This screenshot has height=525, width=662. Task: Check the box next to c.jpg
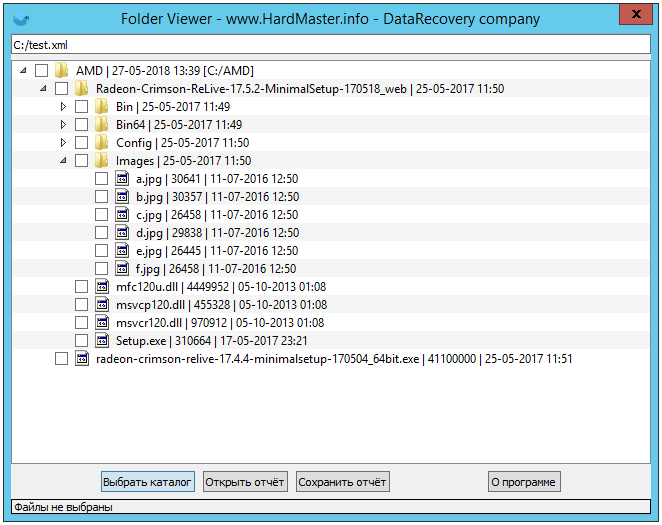[x=101, y=215]
